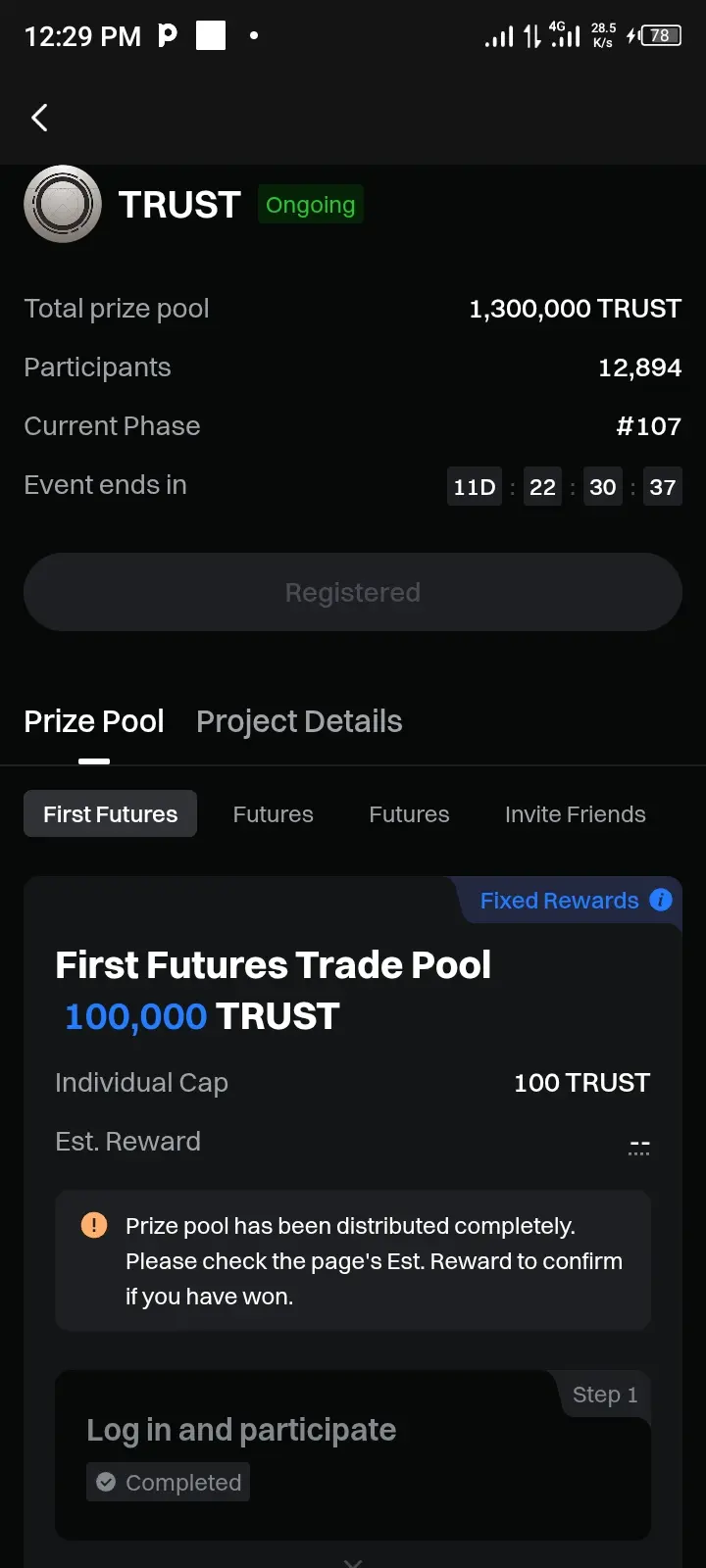706x1568 pixels.
Task: Tap the event countdown timer
Action: pyautogui.click(x=565, y=487)
